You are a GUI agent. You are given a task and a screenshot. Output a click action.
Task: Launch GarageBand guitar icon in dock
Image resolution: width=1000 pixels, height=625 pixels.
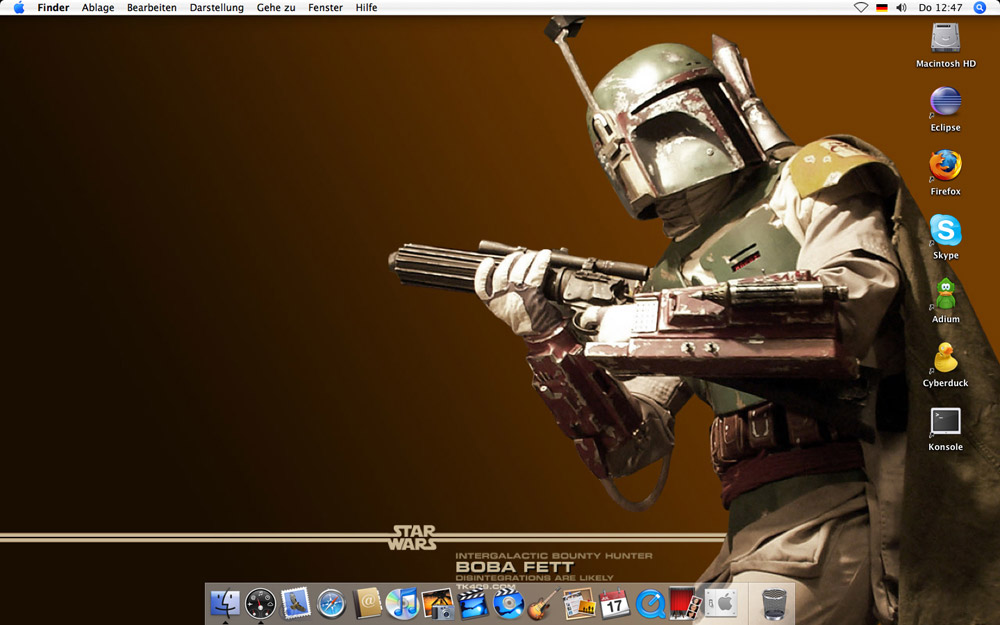[543, 603]
